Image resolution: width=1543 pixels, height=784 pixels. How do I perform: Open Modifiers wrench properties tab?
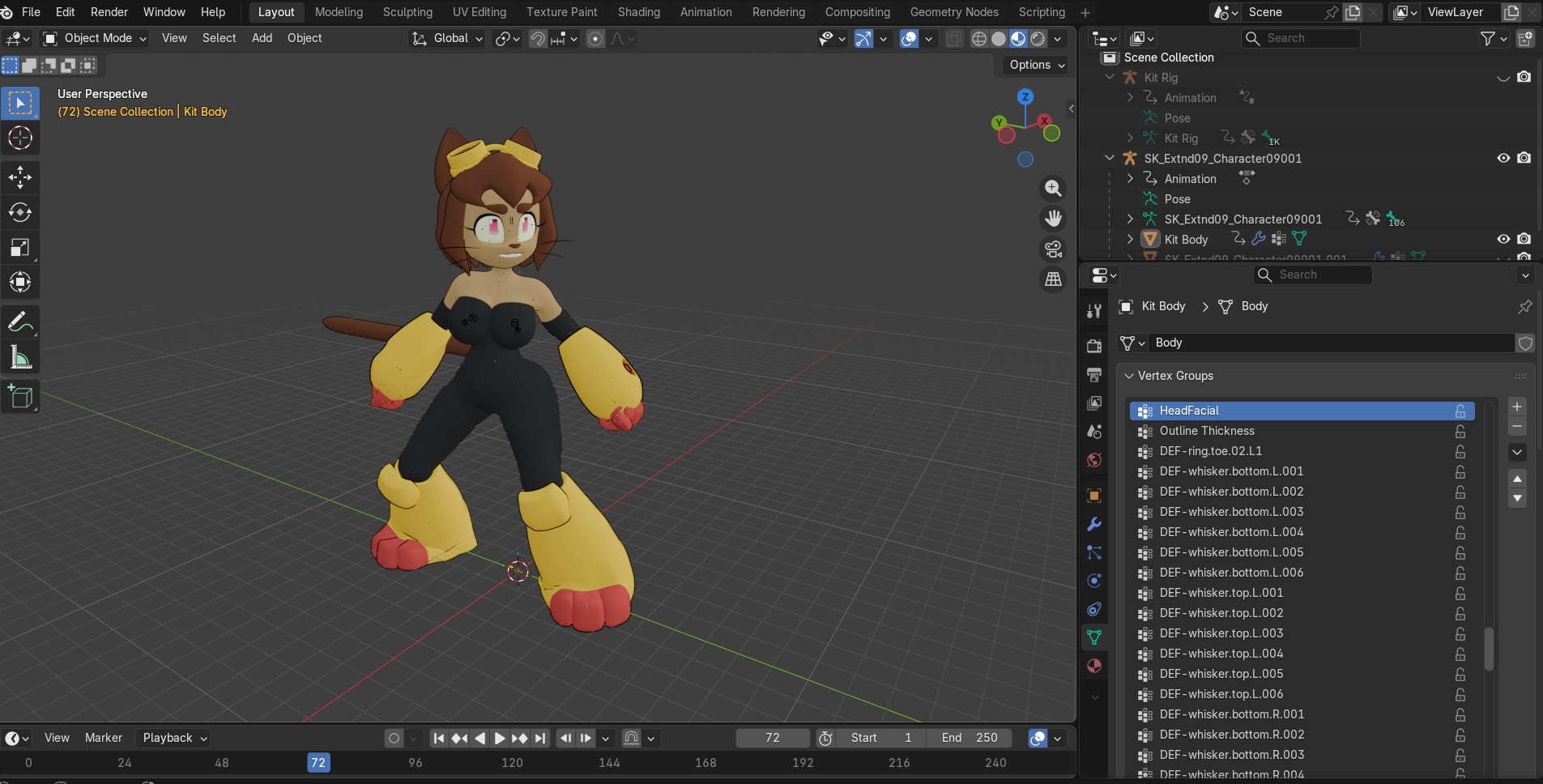(1094, 524)
